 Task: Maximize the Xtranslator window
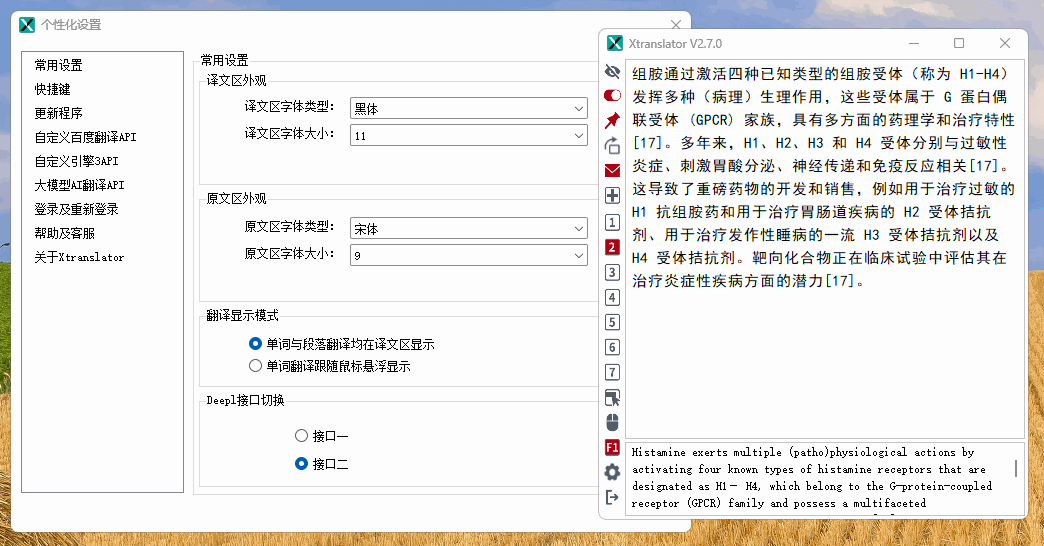(x=959, y=43)
